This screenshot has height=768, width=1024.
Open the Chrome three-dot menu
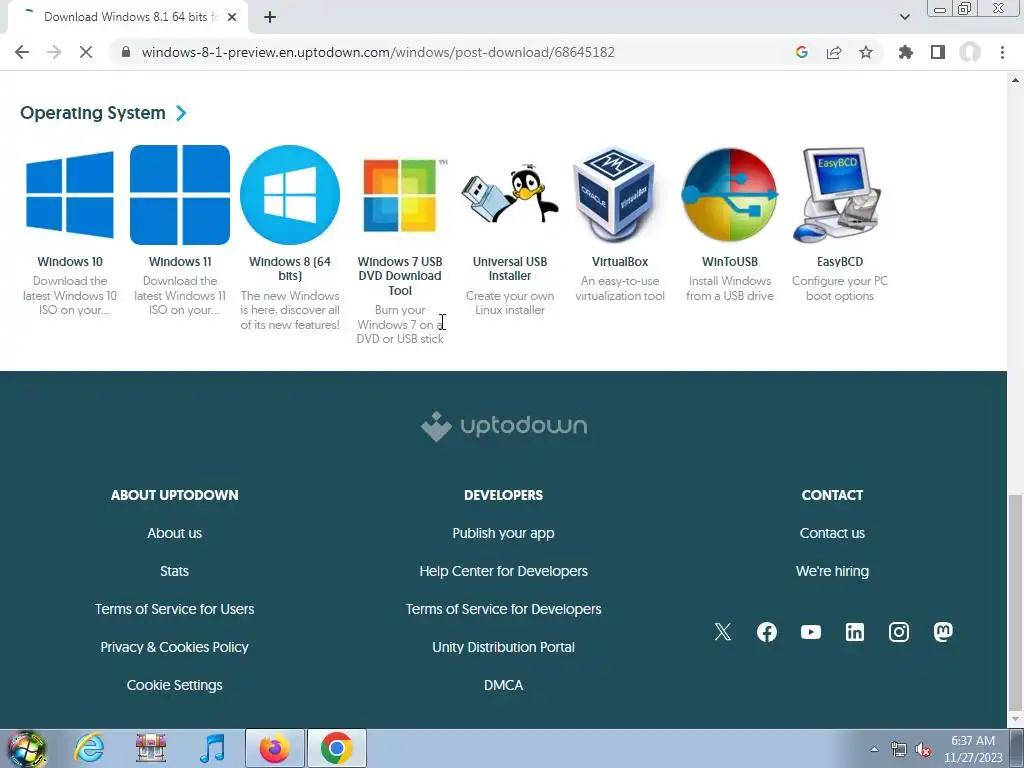click(x=1002, y=52)
